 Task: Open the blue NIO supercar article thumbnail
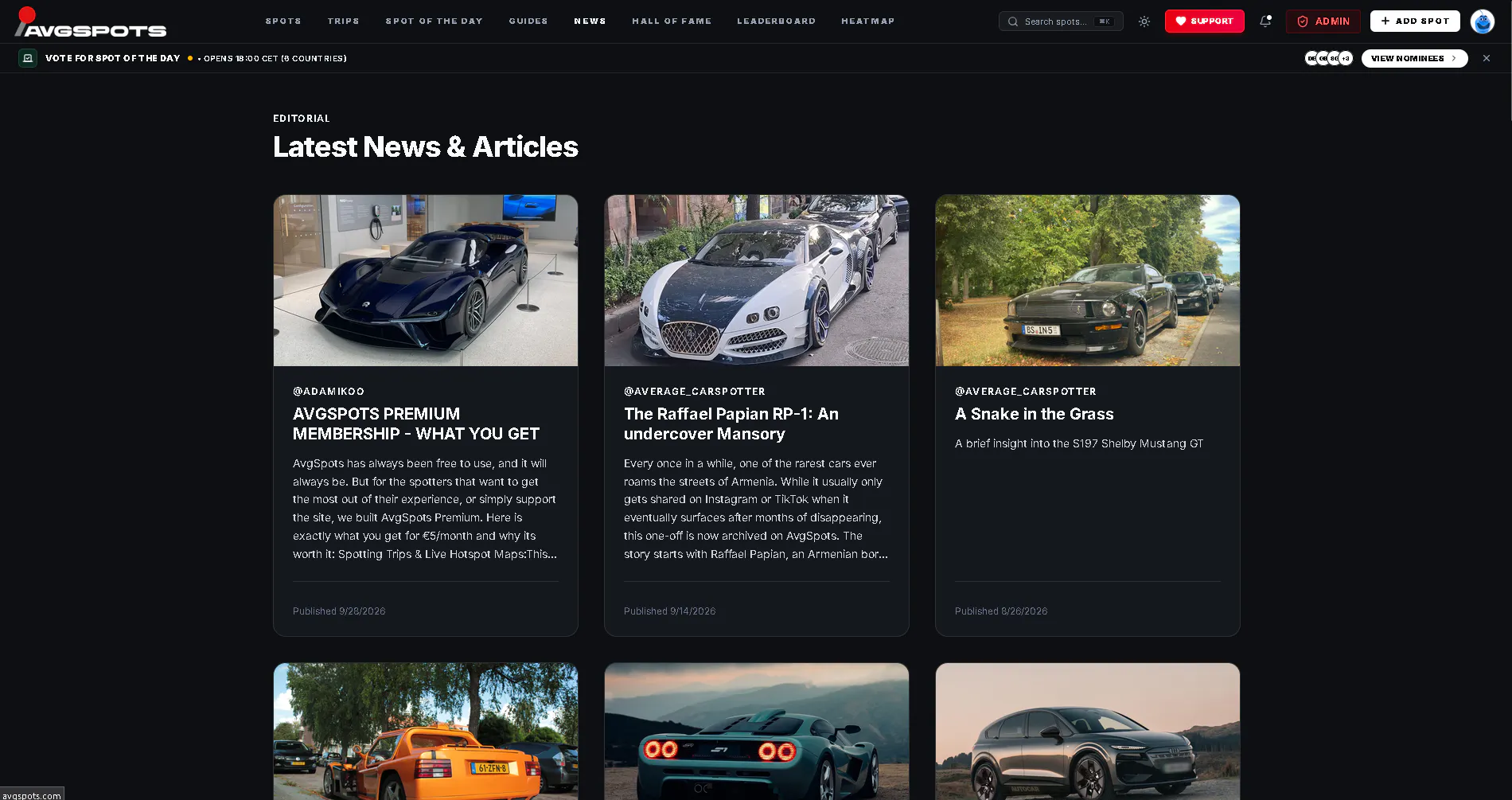[x=426, y=280]
